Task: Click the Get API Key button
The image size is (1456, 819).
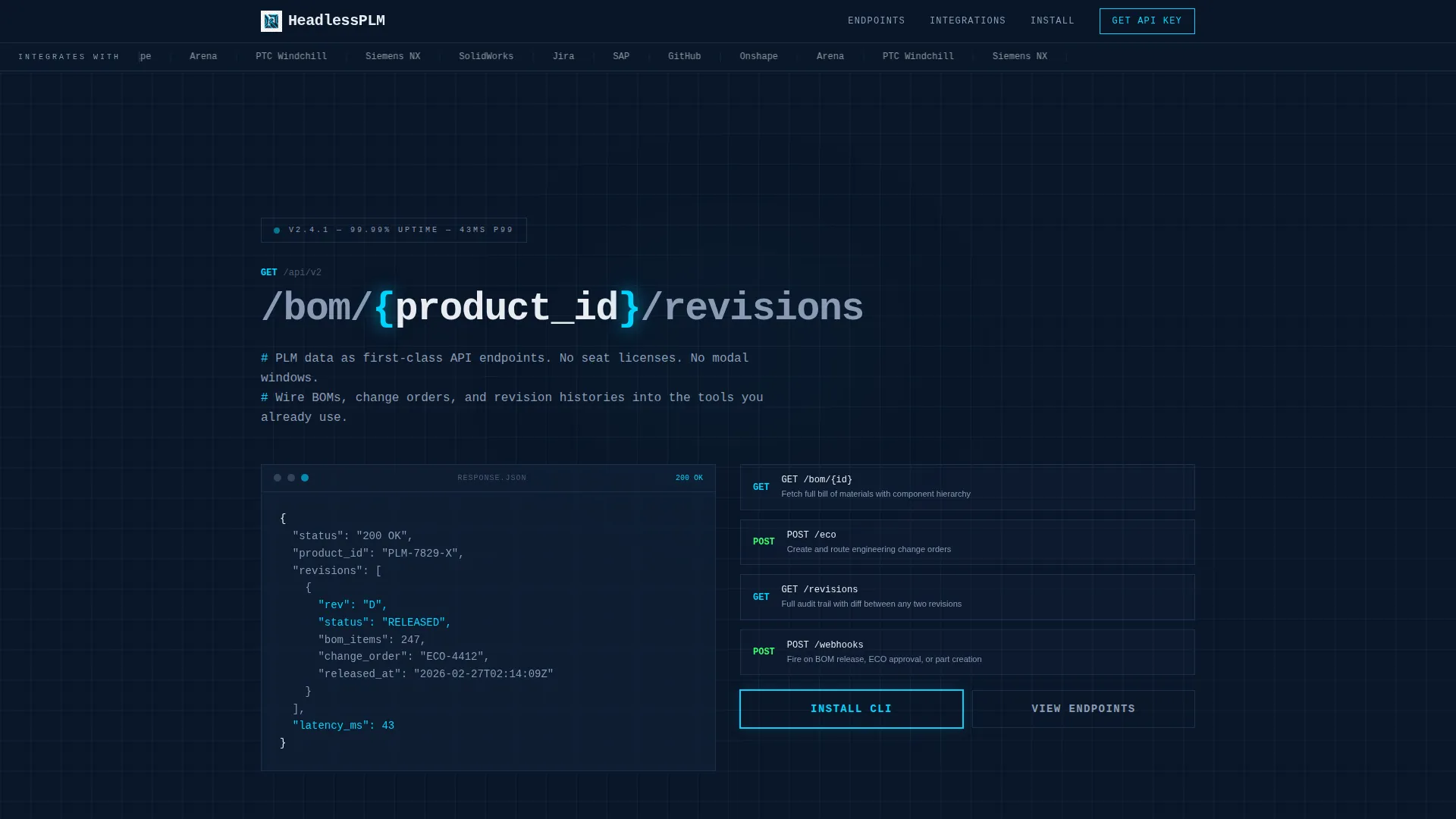Action: click(x=1147, y=21)
